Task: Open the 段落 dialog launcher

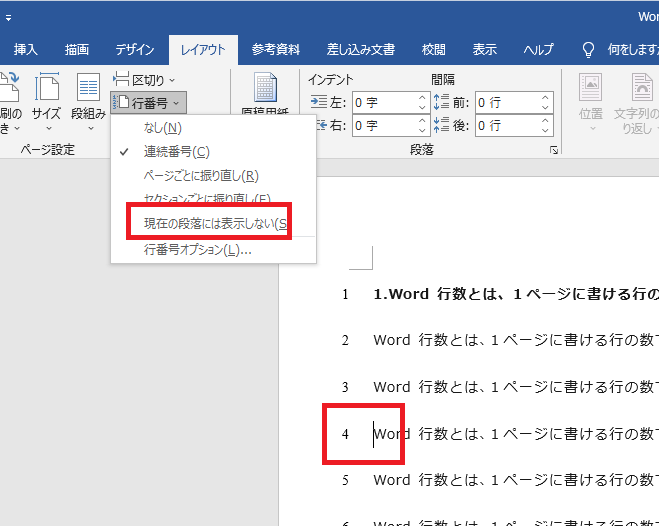Action: coord(554,150)
